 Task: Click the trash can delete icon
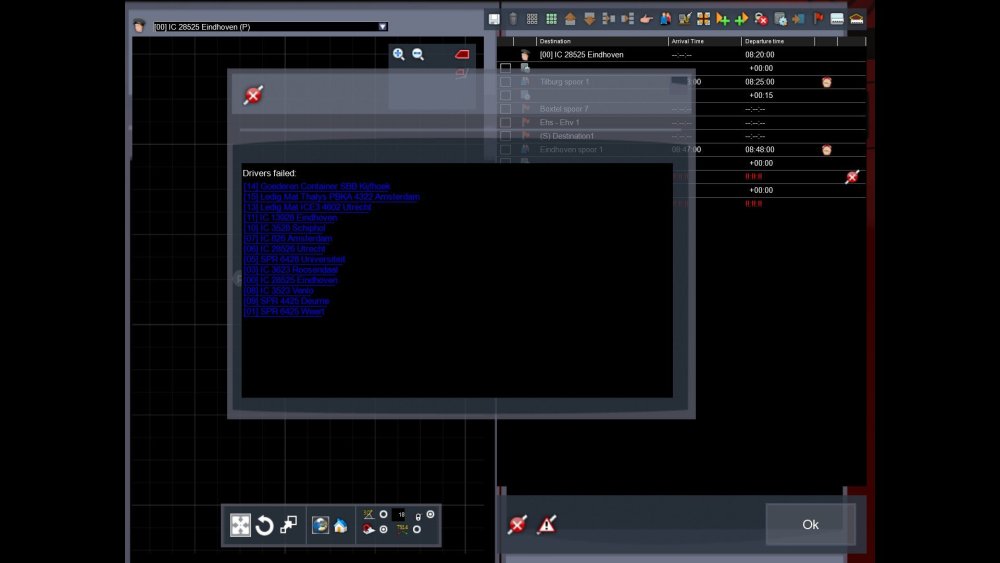coord(513,18)
